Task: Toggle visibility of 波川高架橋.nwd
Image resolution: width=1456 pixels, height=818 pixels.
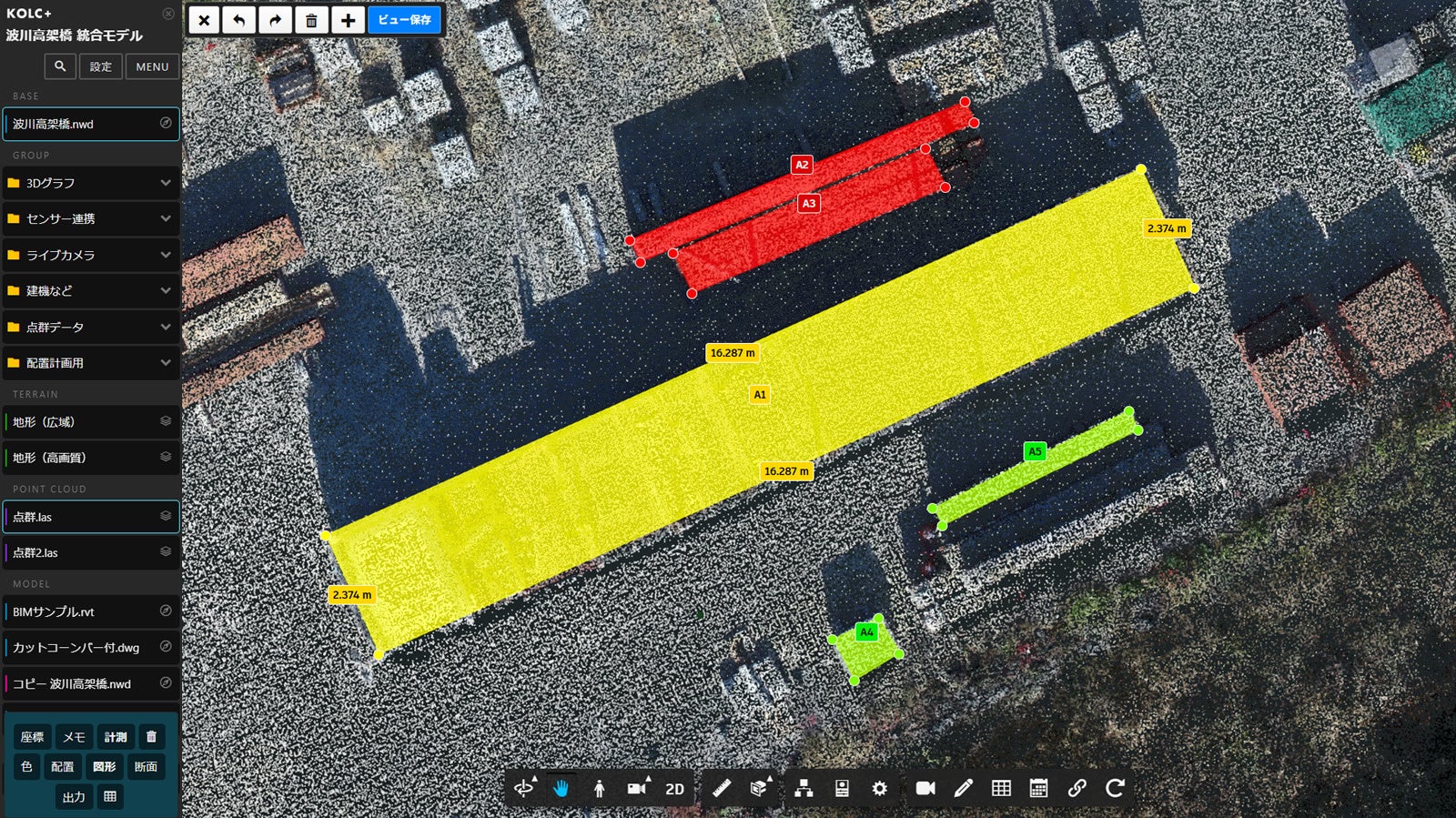Action: (x=166, y=123)
